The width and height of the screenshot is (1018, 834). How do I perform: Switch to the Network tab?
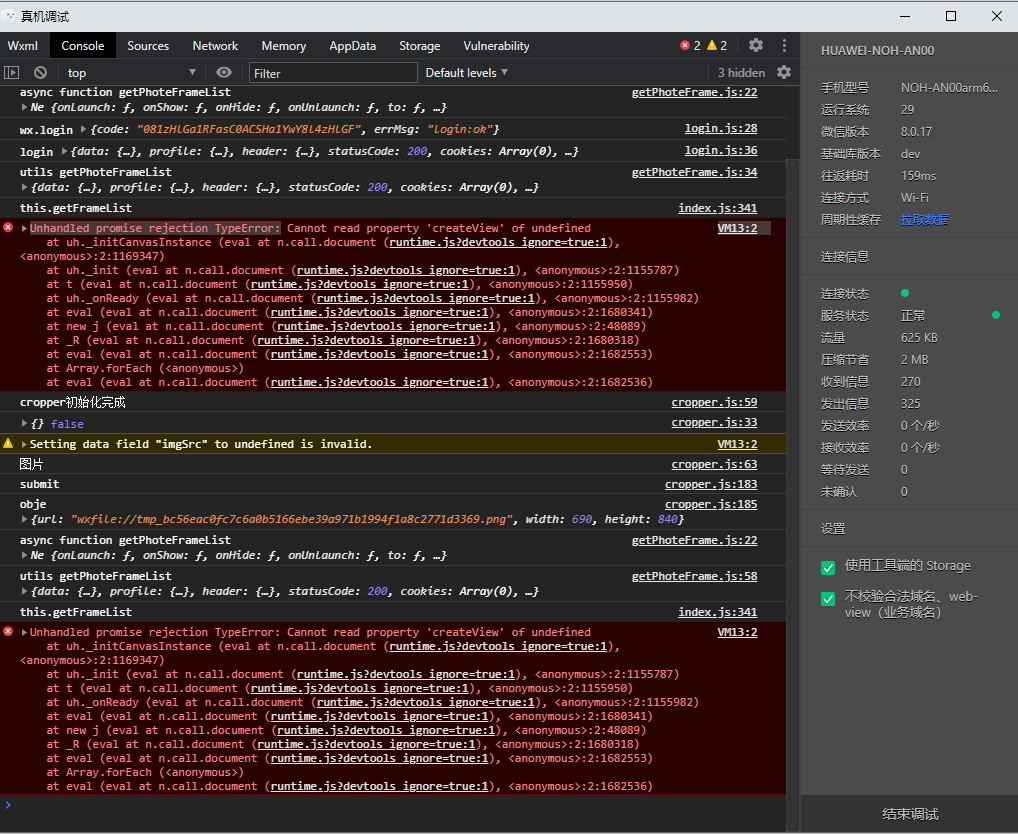[215, 45]
